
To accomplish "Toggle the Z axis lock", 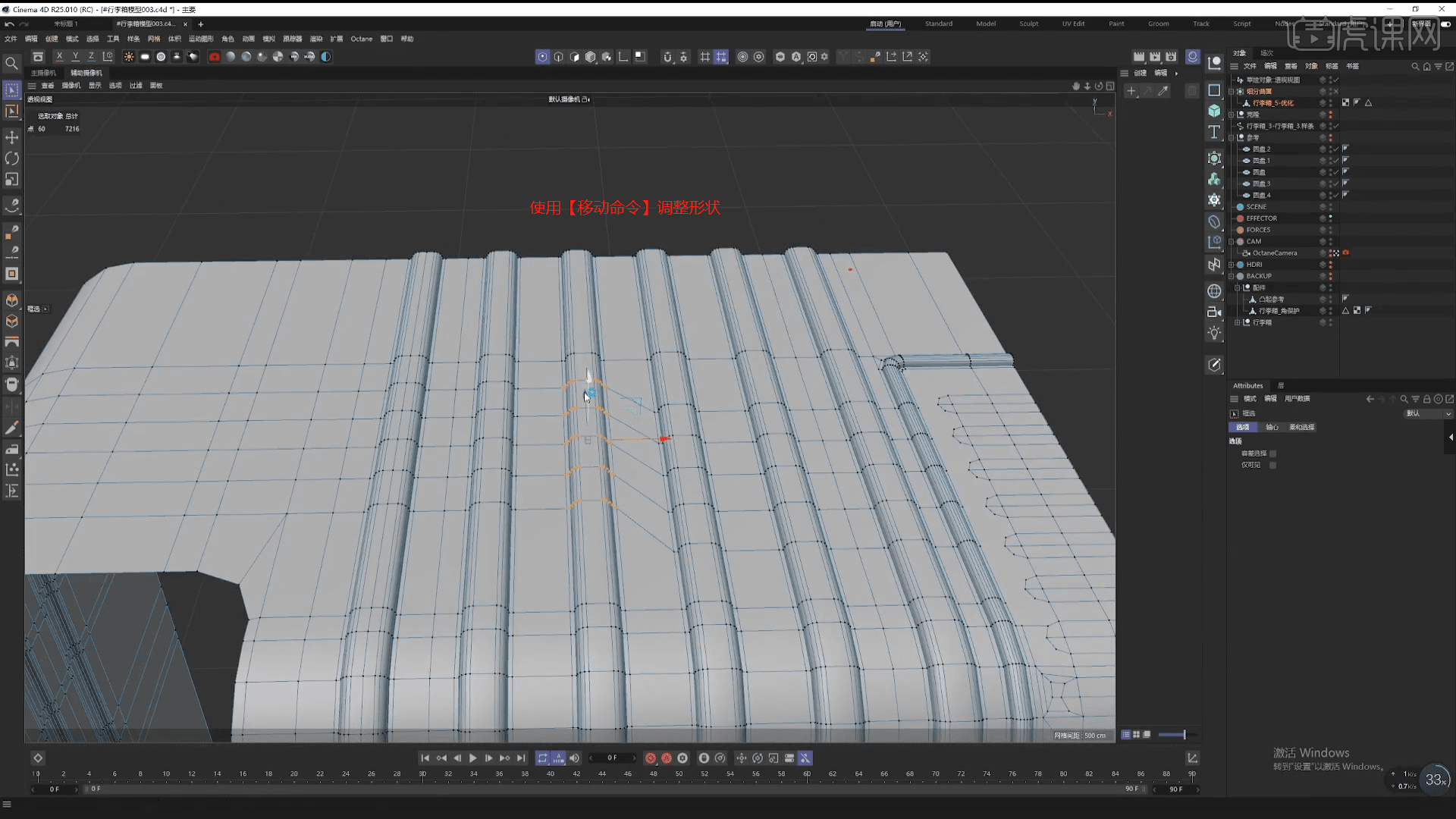I will coord(91,57).
